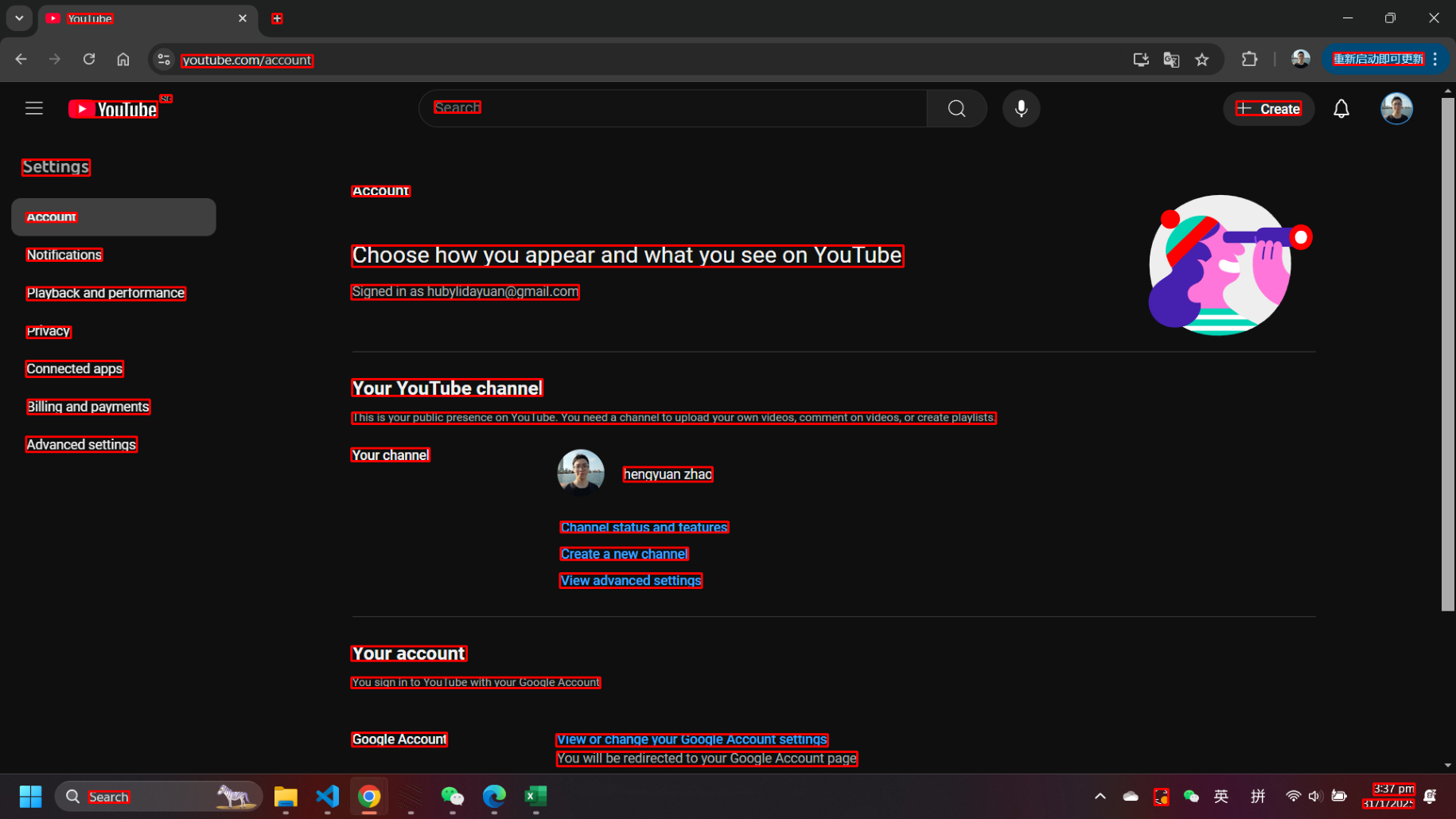Open the Chrome three-dot menu

pyautogui.click(x=1435, y=59)
